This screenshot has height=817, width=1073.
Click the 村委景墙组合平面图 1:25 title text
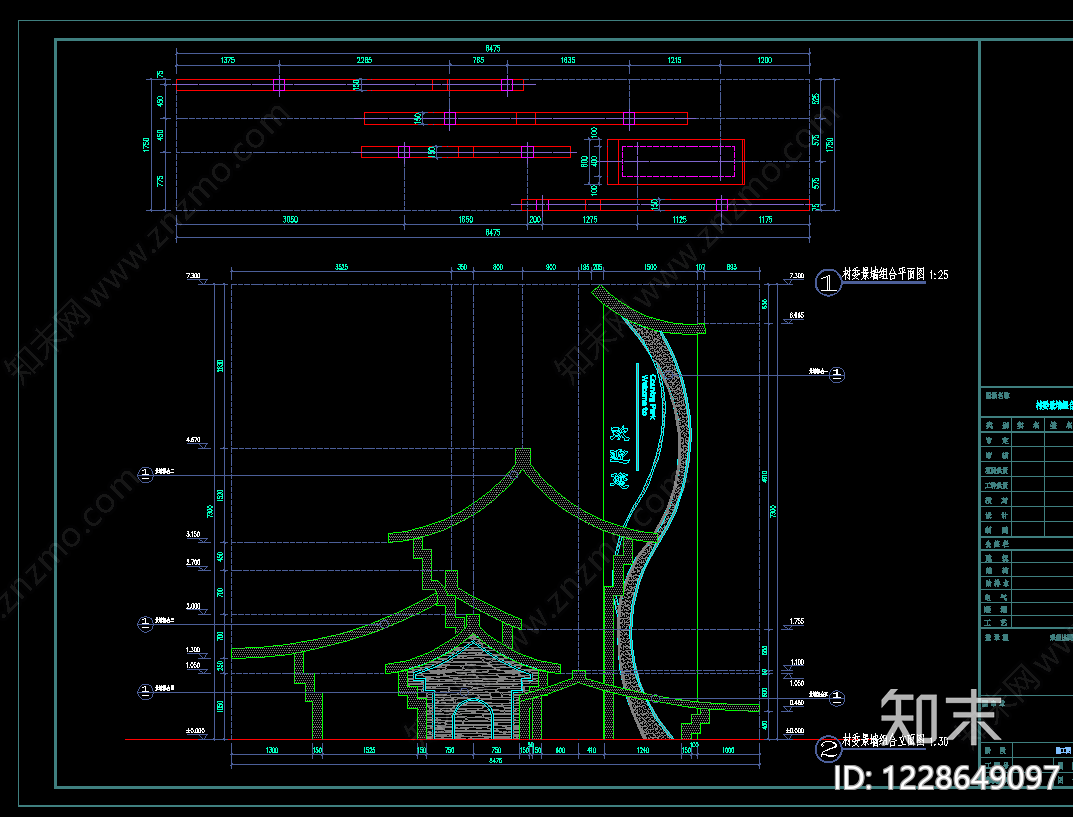[895, 274]
